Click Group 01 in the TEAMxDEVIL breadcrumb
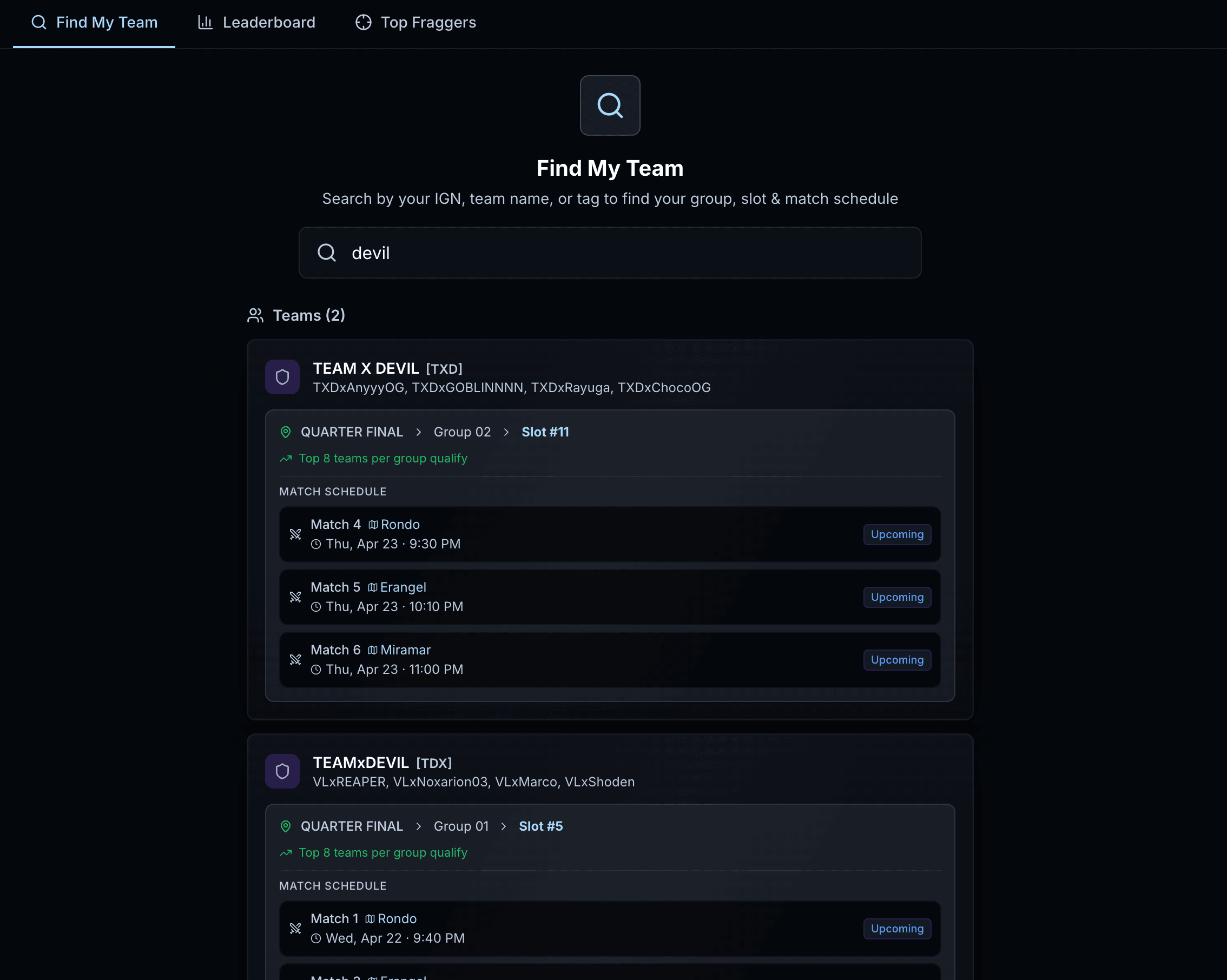 point(461,826)
